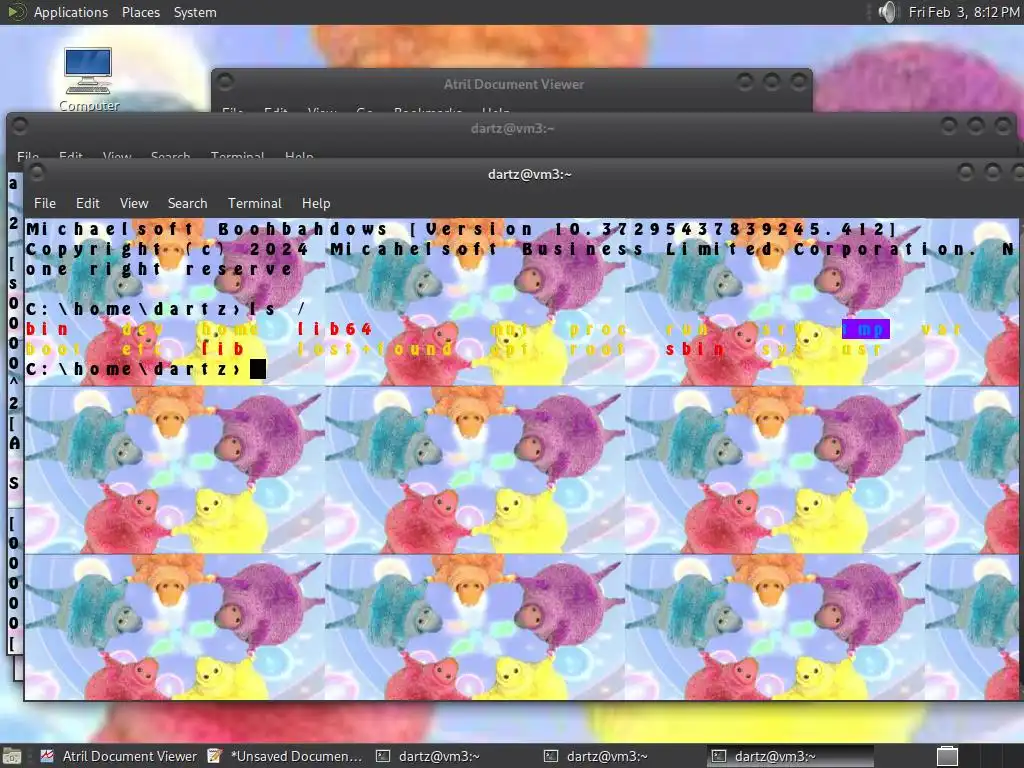This screenshot has width=1024, height=768.
Task: Click the bin entry in terminal output
Action: pos(46,328)
